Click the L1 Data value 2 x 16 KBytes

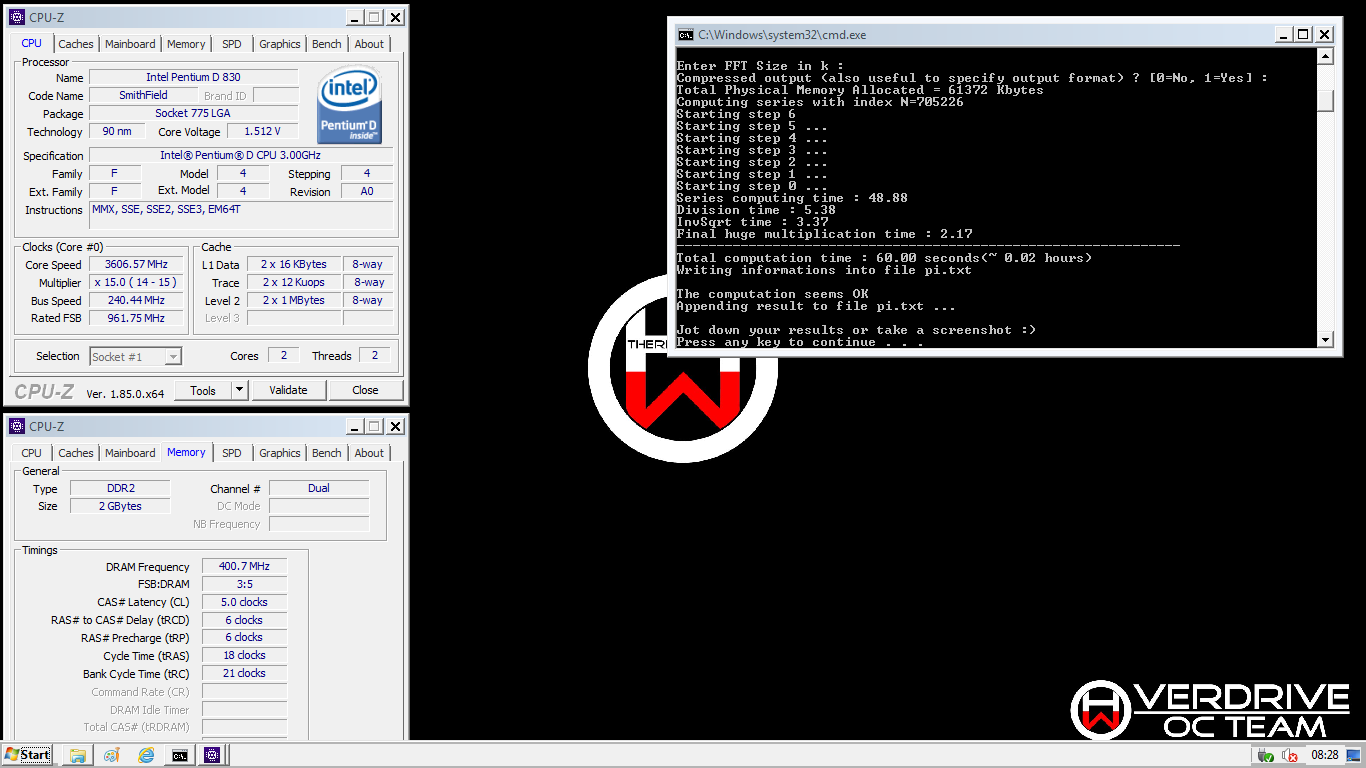click(x=294, y=264)
